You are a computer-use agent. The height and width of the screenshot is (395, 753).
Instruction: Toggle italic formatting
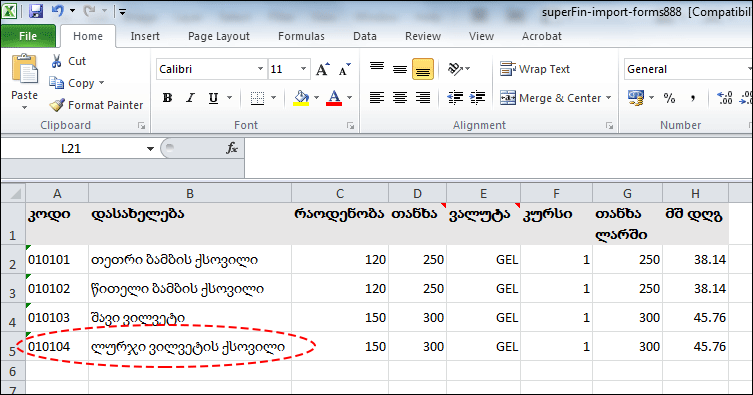point(190,98)
